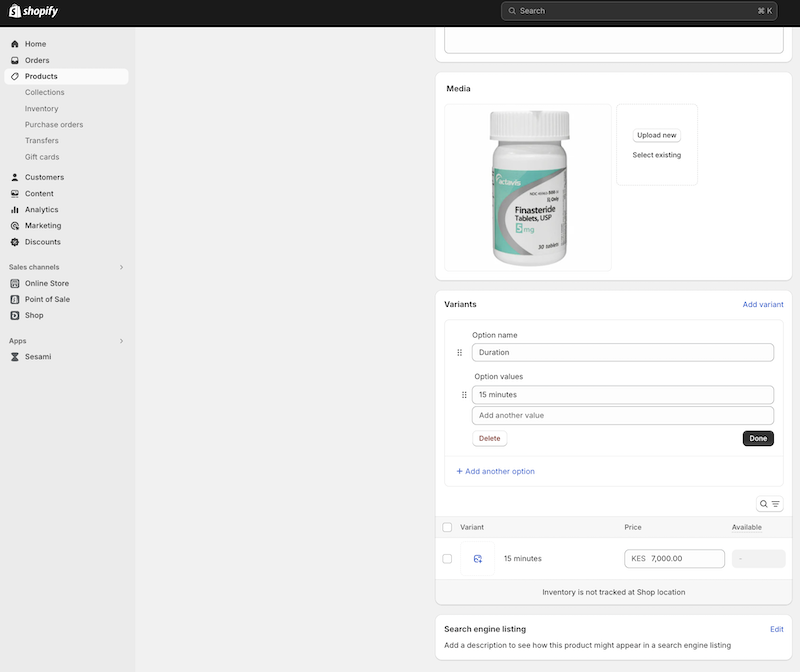This screenshot has width=800, height=672.
Task: Select all variants with the header checkbox
Action: pyautogui.click(x=448, y=527)
